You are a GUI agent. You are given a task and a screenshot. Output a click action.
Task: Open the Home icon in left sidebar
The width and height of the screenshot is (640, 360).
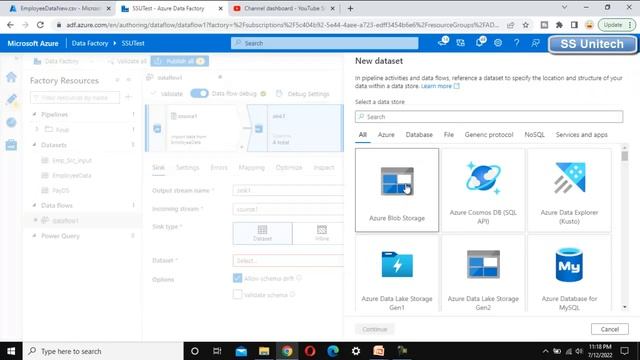[x=11, y=77]
